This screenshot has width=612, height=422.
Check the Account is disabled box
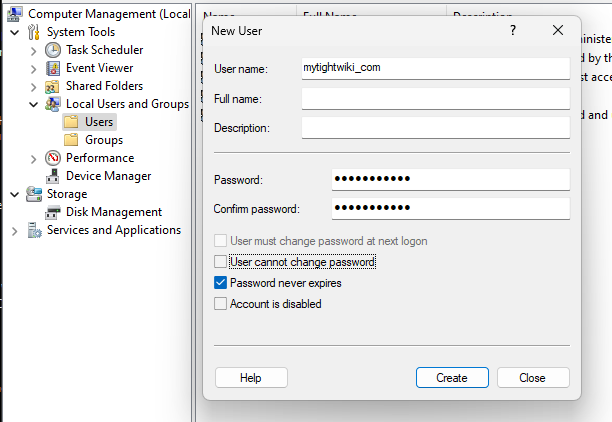[x=221, y=304]
